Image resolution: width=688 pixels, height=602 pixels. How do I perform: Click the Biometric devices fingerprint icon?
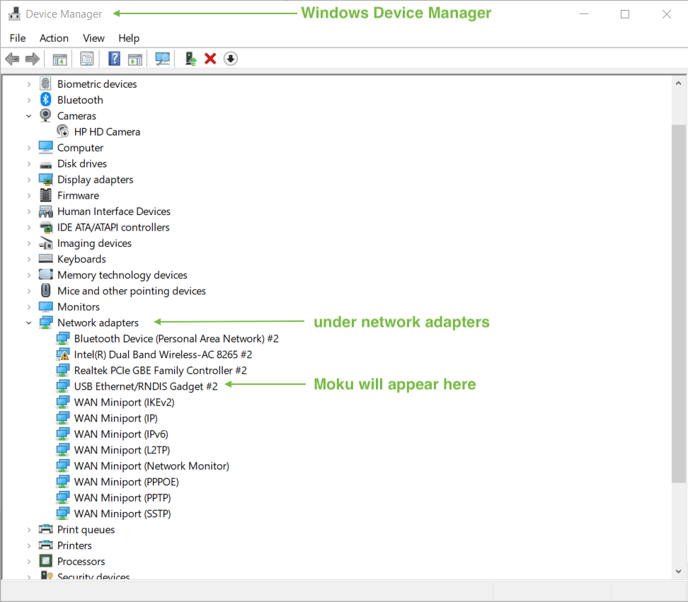[x=46, y=83]
